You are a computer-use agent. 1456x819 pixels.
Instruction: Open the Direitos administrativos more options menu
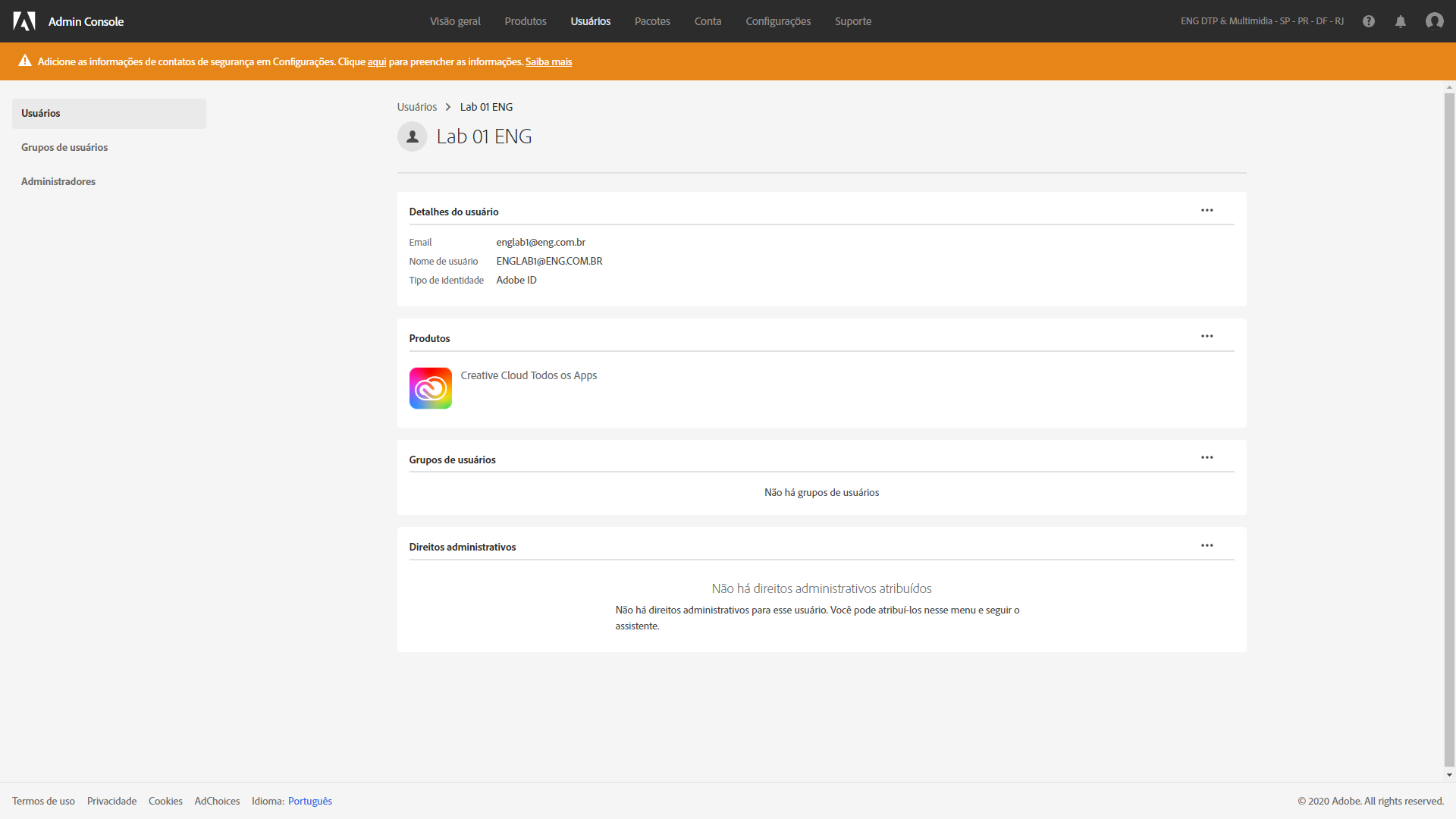(x=1207, y=545)
